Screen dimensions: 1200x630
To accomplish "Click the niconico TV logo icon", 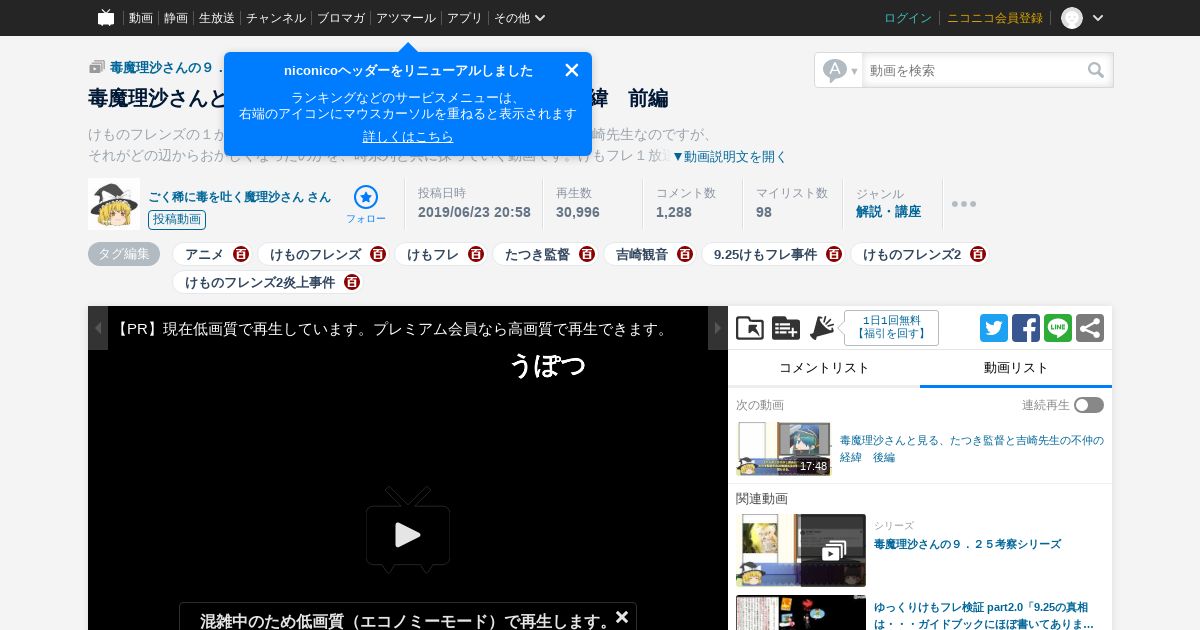I will 106,18.
